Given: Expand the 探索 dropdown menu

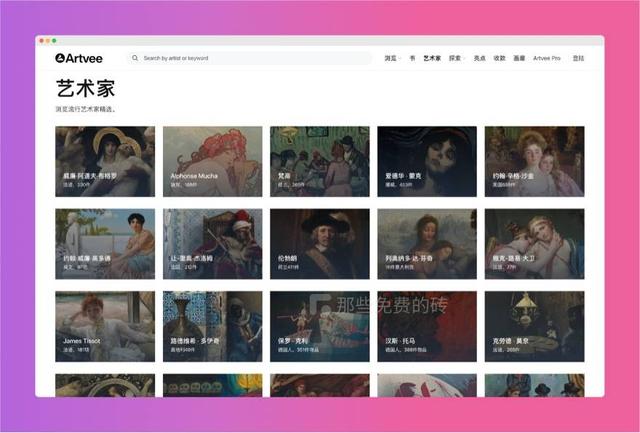Looking at the screenshot, I should tap(457, 58).
